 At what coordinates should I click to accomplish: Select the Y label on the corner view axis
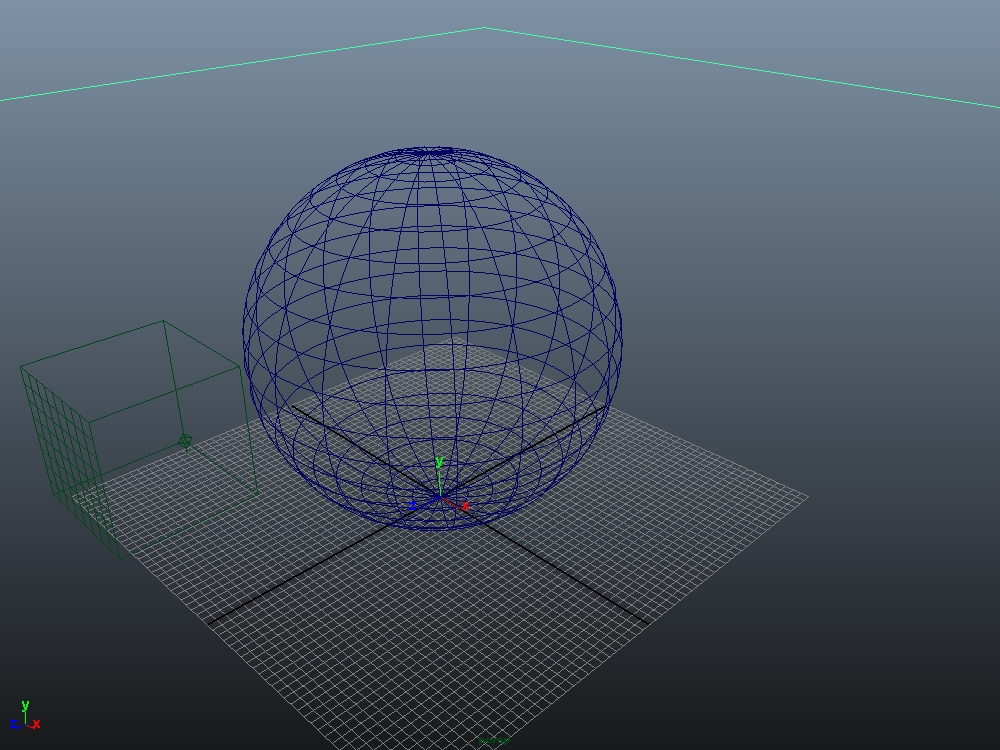pyautogui.click(x=25, y=706)
